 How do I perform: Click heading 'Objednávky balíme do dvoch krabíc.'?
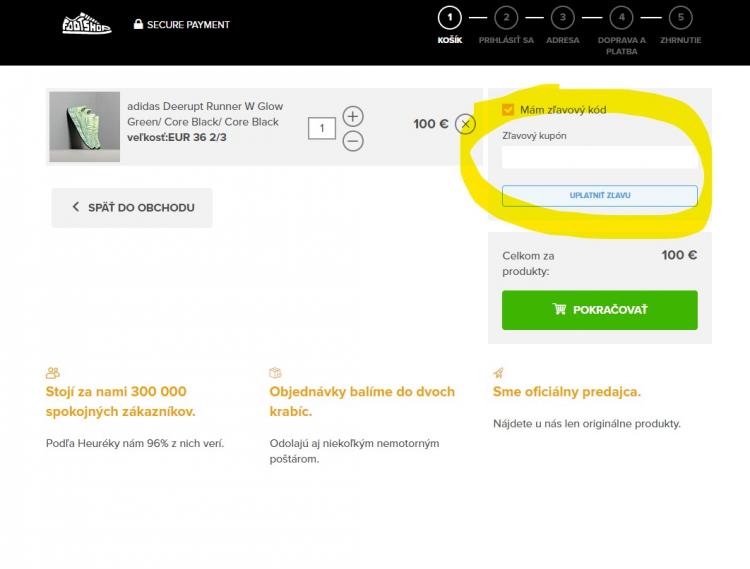(x=362, y=402)
